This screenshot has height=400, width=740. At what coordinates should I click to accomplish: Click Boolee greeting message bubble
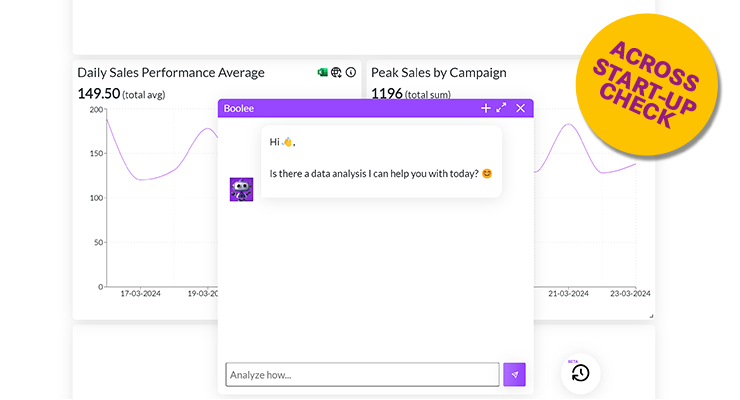click(x=381, y=160)
